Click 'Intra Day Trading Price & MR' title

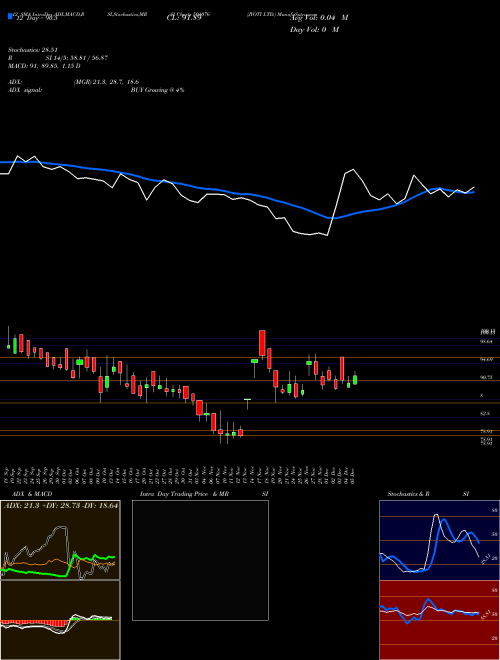click(x=184, y=494)
